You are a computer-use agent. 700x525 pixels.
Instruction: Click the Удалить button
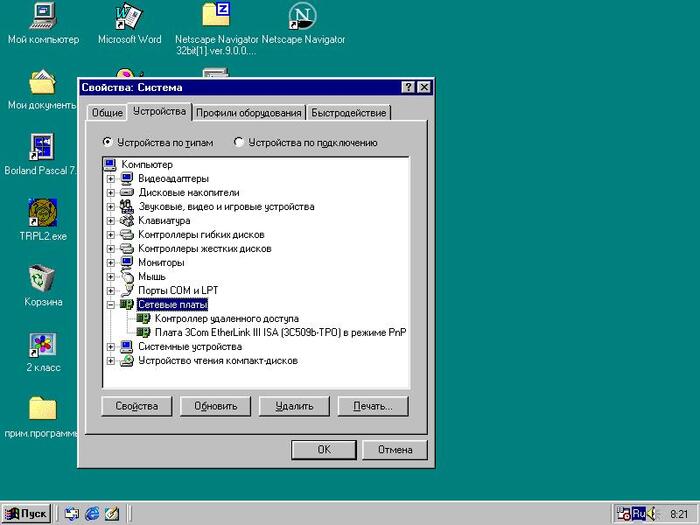tap(294, 406)
